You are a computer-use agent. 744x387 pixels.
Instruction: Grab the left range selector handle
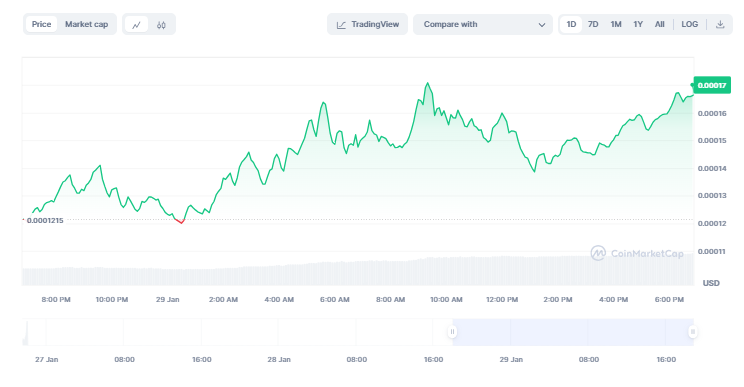point(452,332)
